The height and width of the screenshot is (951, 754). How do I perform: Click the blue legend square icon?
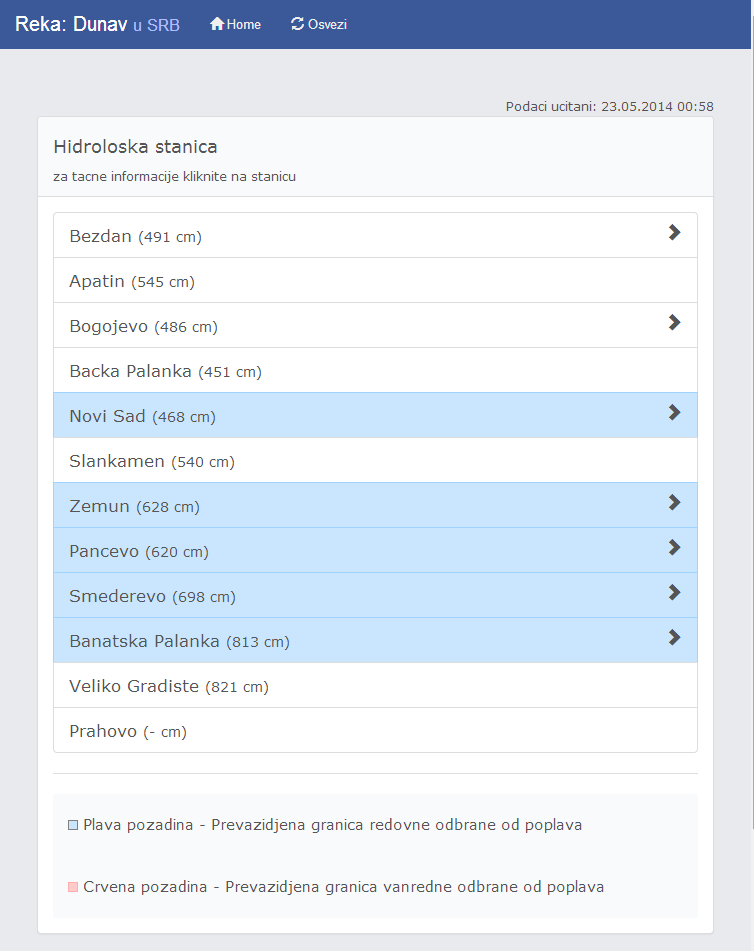(73, 826)
